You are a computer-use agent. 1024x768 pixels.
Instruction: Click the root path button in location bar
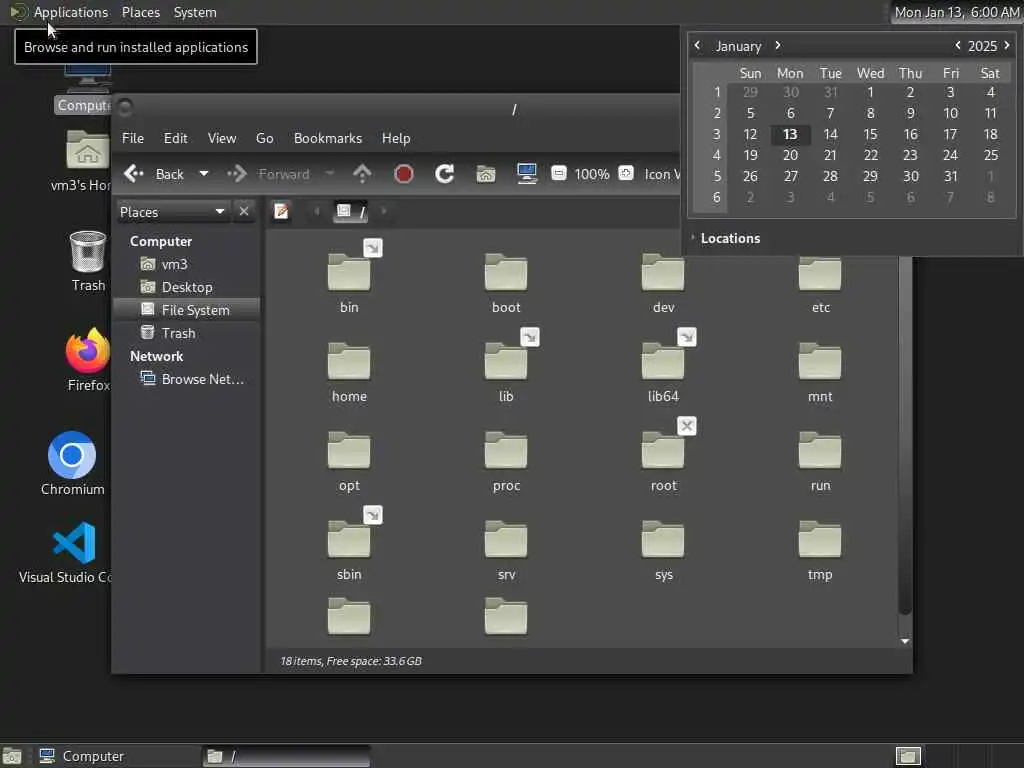pyautogui.click(x=351, y=212)
